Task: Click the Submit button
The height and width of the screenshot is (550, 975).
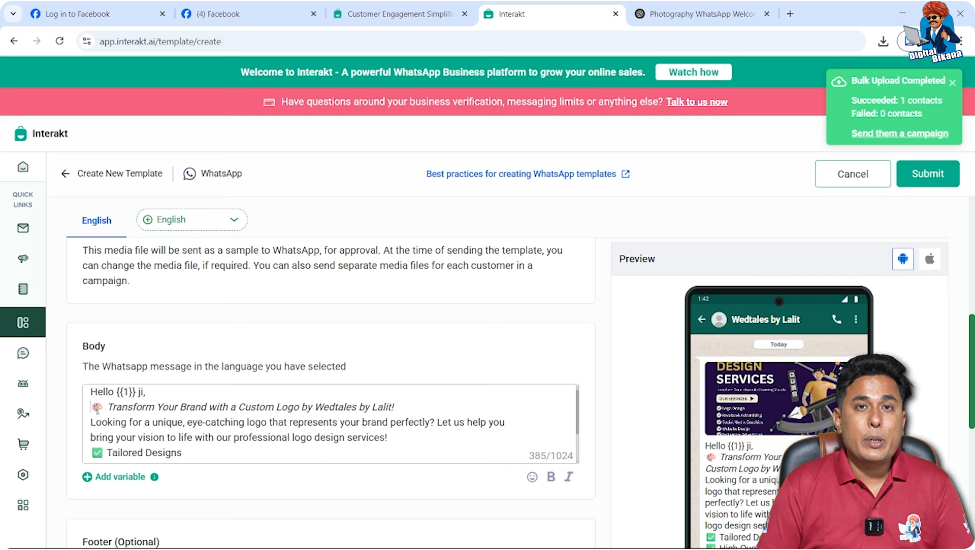Action: pyautogui.click(x=928, y=173)
